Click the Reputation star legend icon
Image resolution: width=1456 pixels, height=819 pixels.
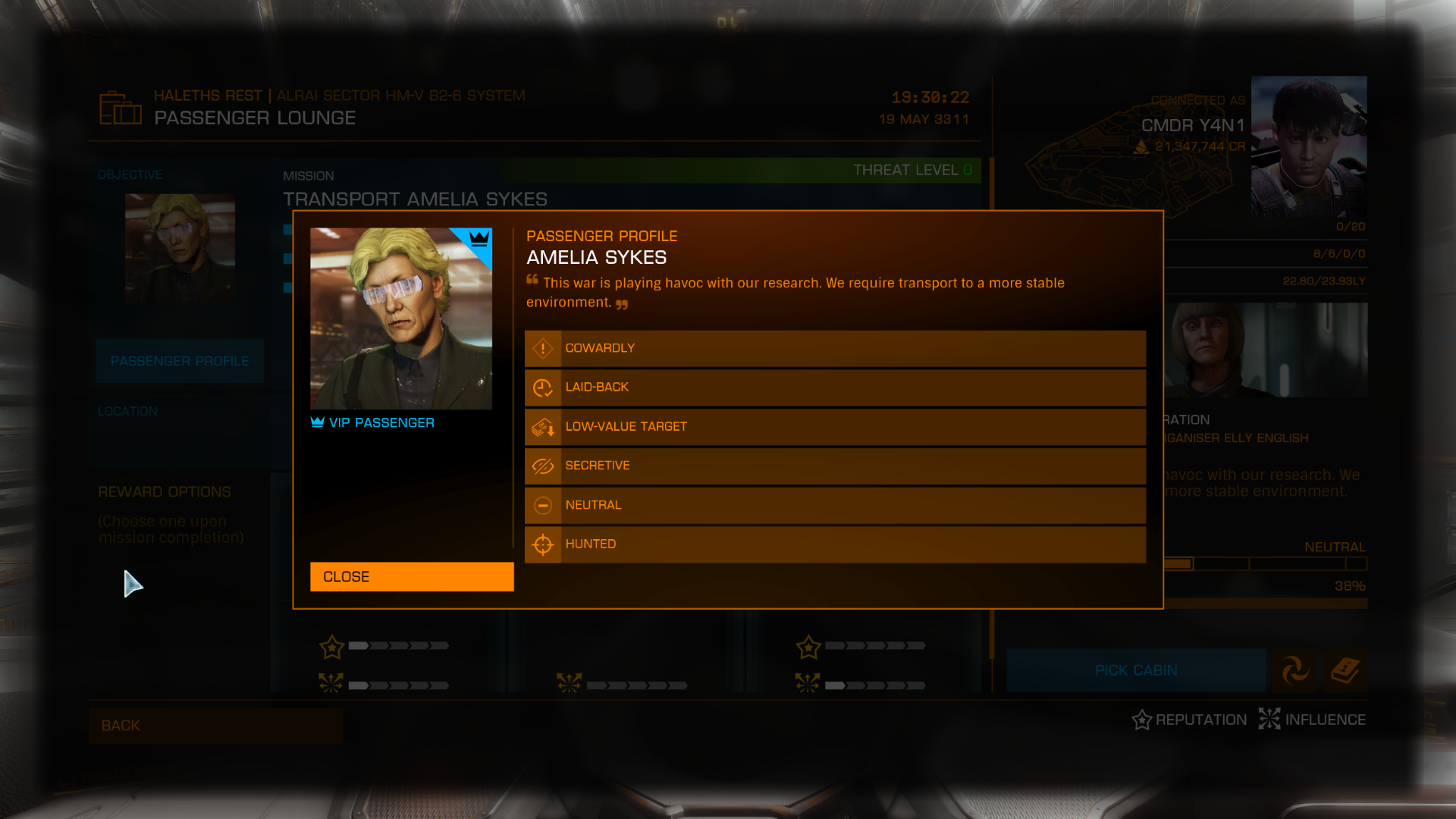(x=1142, y=720)
